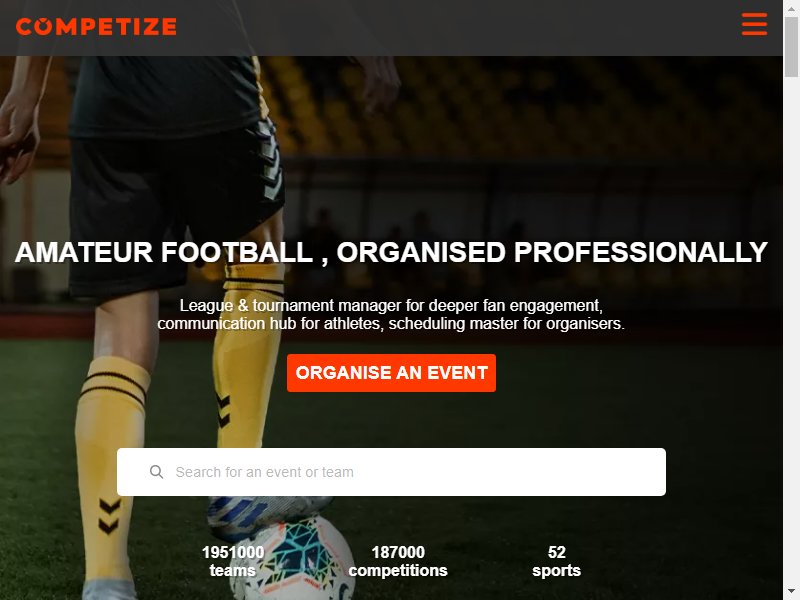
Task: Click the 1951000 teams statistic
Action: [233, 561]
